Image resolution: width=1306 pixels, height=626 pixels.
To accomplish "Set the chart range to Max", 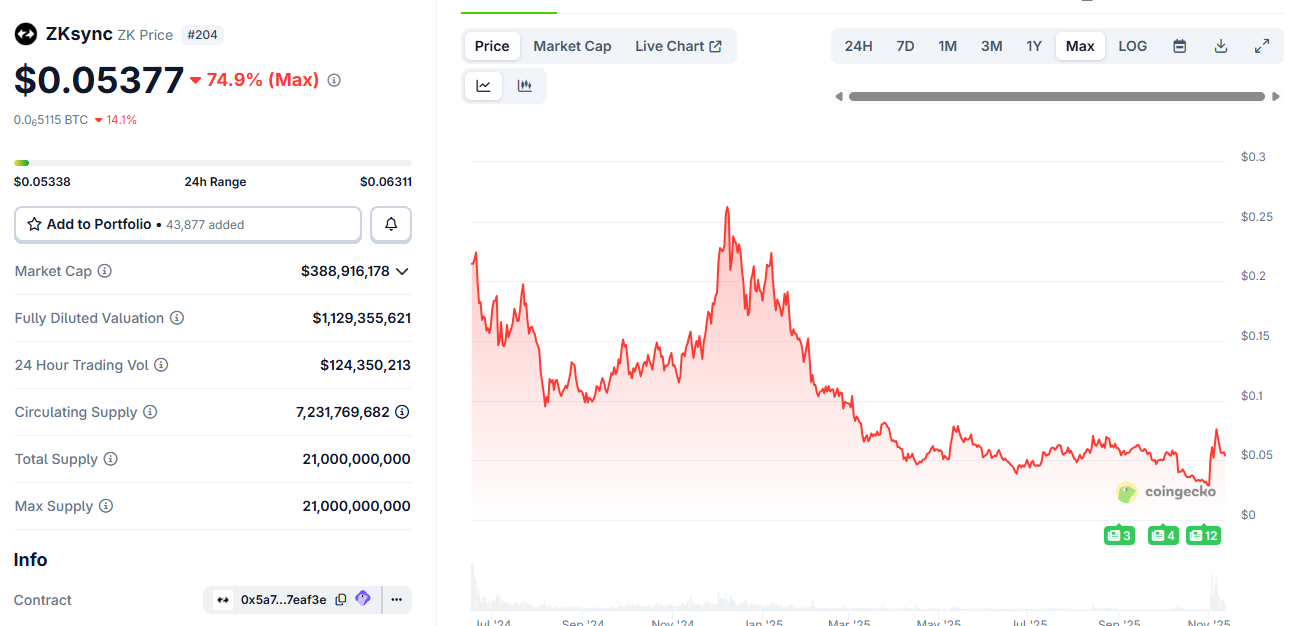I will coord(1080,46).
